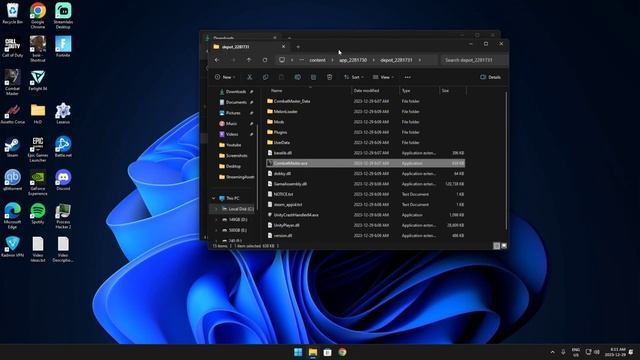The width and height of the screenshot is (640, 360).
Task: Expand the 500GB (E:) drive node
Action: 217,230
